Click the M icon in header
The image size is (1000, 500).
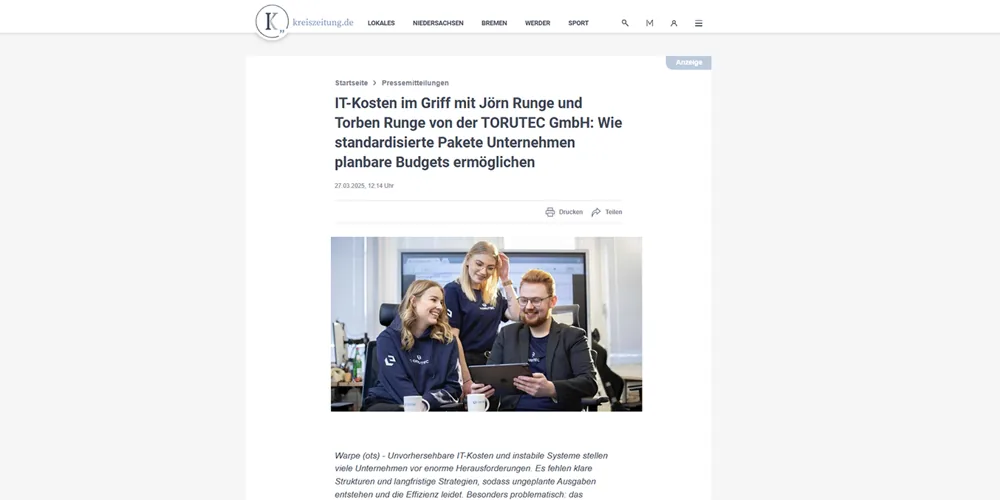coord(649,23)
